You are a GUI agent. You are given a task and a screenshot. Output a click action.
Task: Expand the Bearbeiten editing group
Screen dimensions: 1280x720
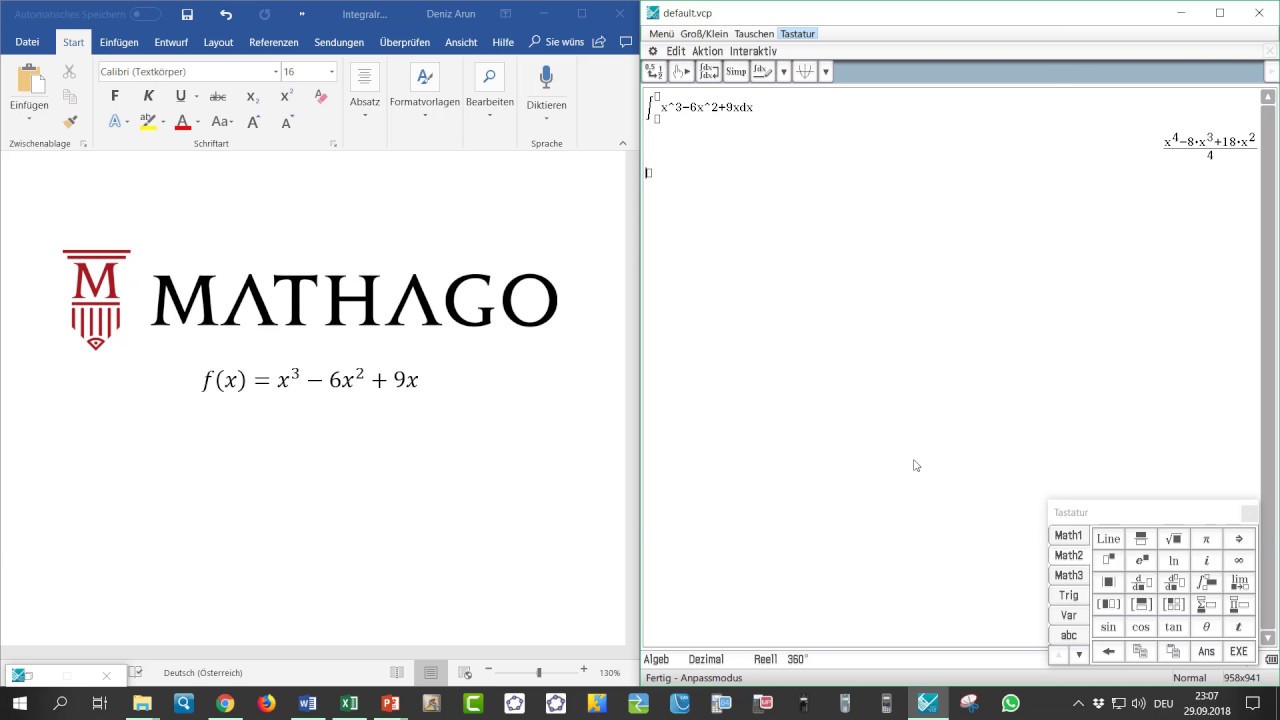click(x=490, y=92)
